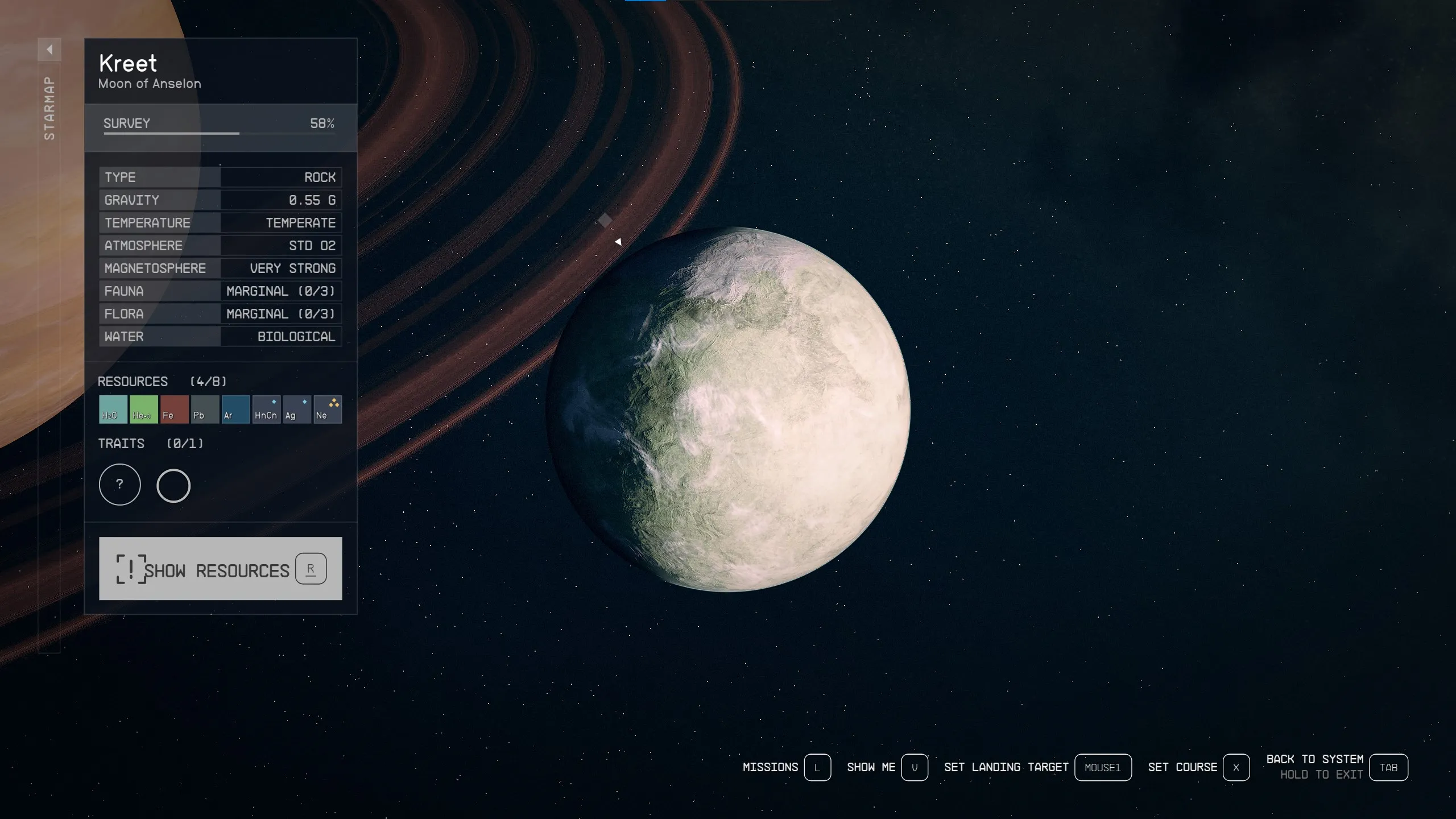Select the Ne neon resource tile

328,409
